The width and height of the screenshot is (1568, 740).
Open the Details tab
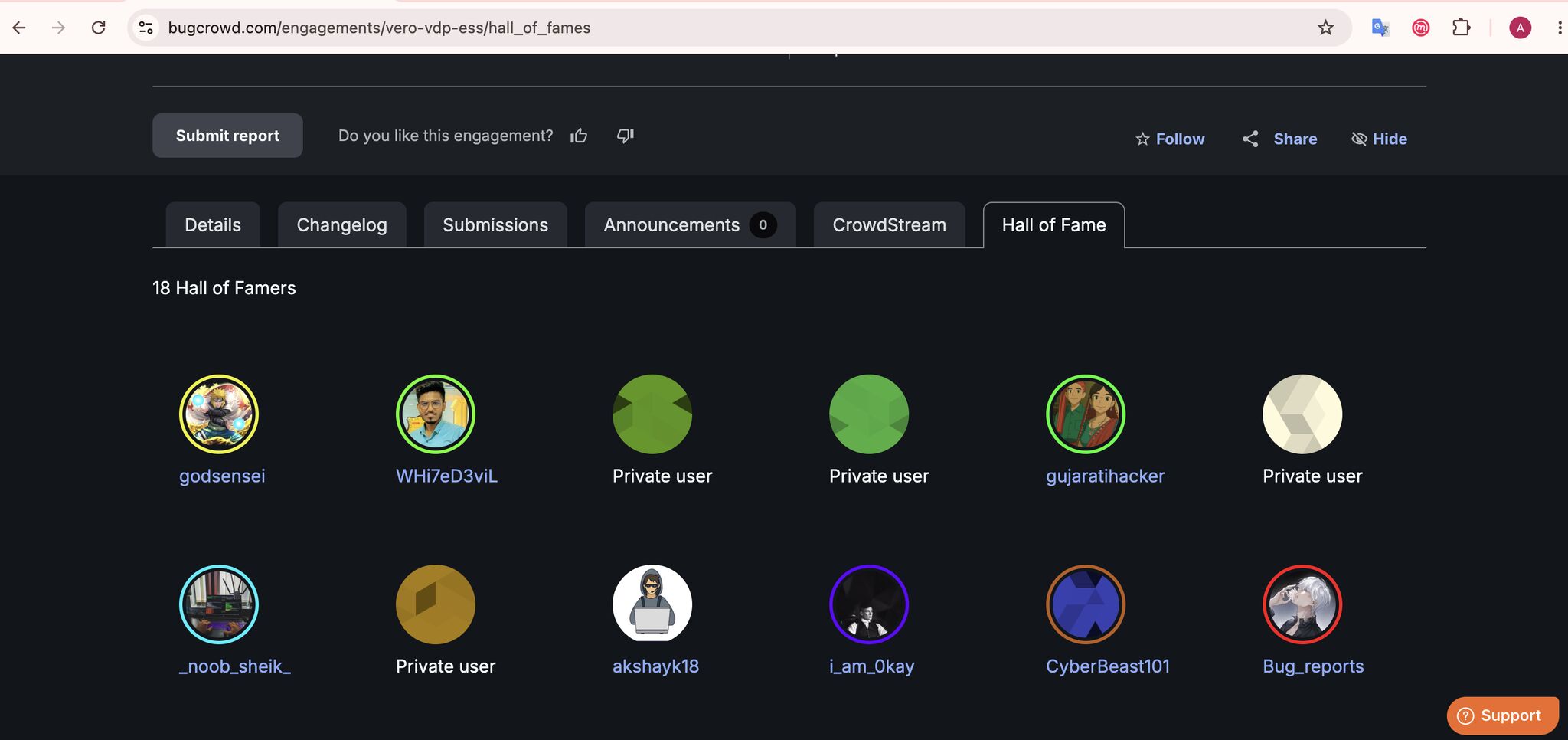tap(213, 224)
